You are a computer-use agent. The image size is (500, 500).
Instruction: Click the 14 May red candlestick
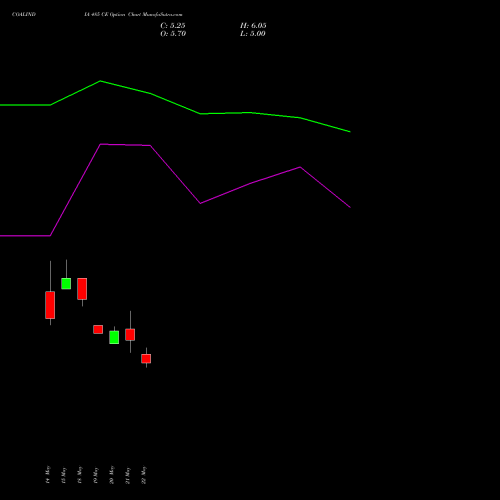[x=50, y=305]
